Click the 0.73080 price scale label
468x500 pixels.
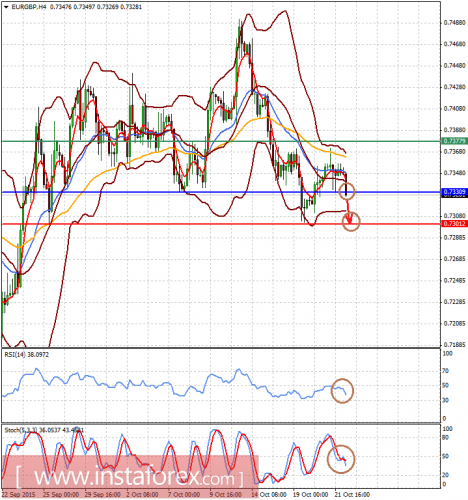455,216
